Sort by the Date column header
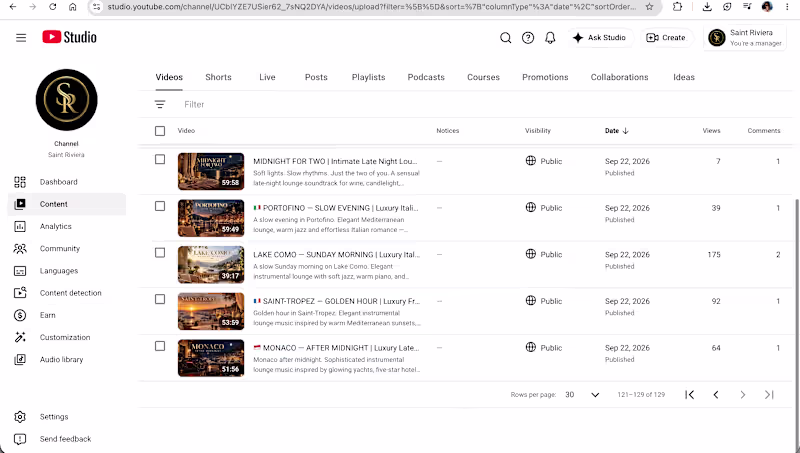 coord(616,131)
